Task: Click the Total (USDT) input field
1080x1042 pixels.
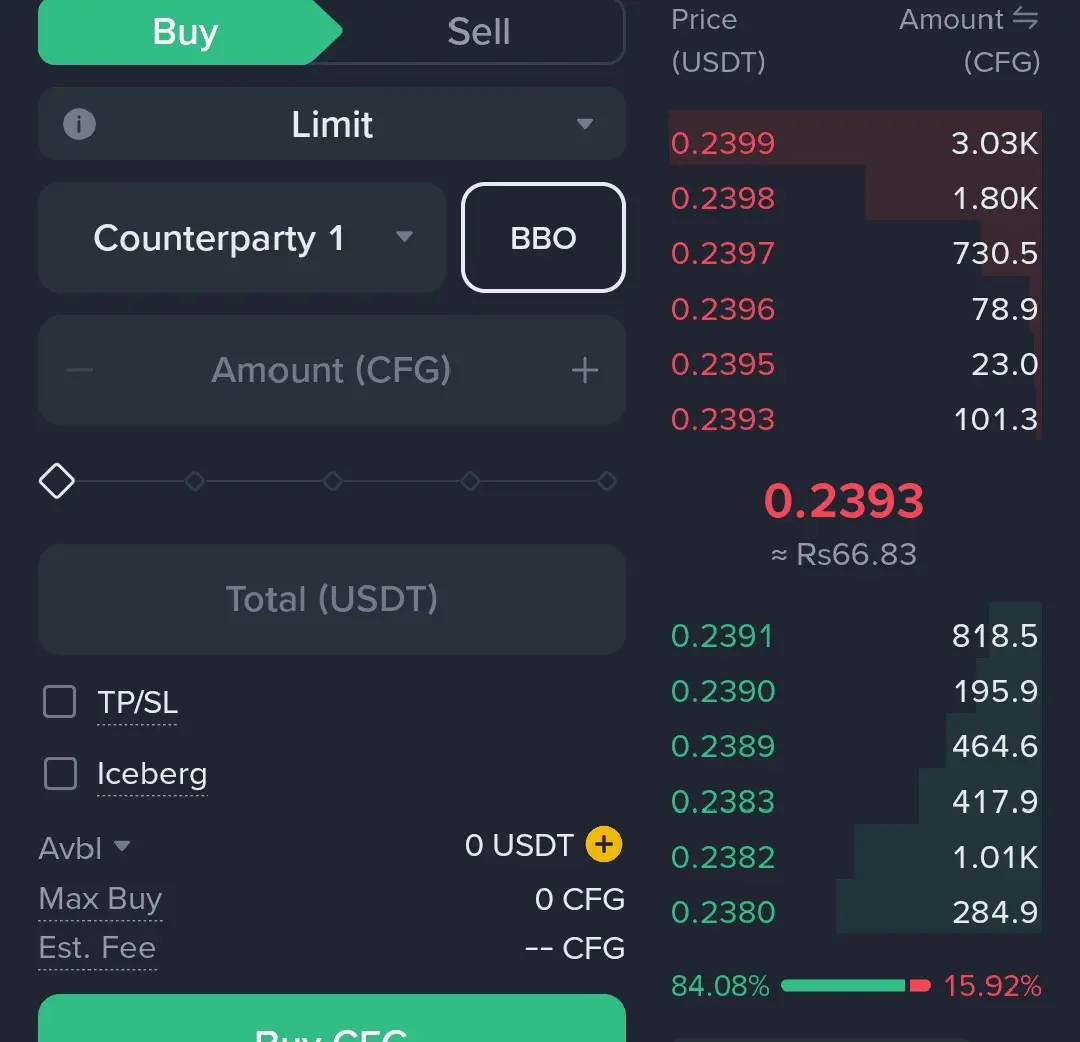Action: 332,599
